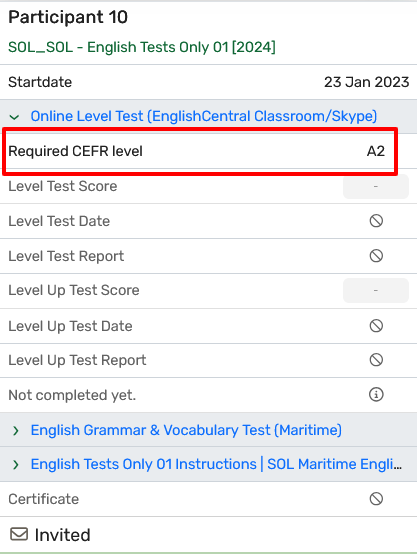Click the Level Test Date unavailable icon

point(376,221)
